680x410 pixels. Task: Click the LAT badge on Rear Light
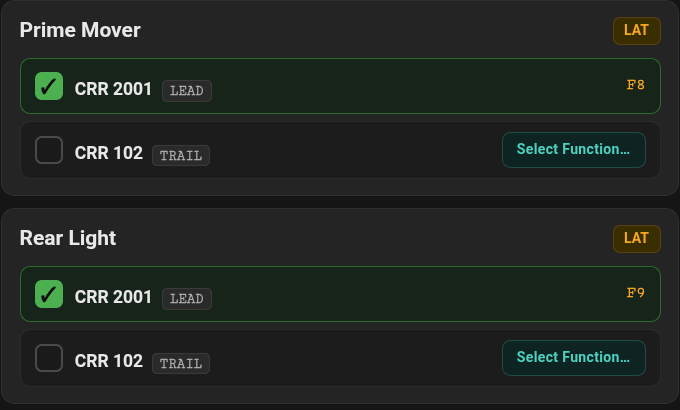click(x=637, y=239)
